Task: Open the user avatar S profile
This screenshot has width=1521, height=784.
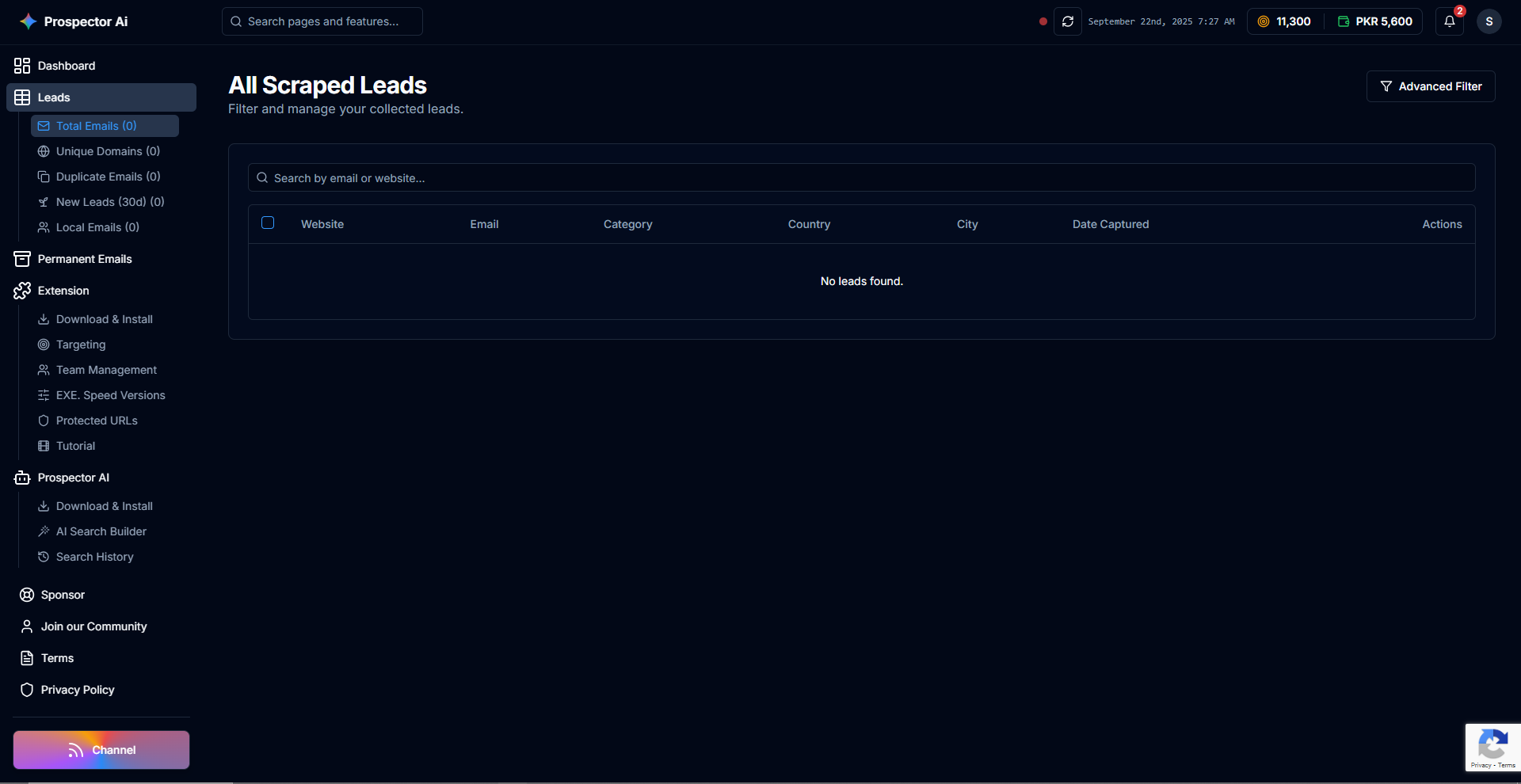Action: [1489, 21]
